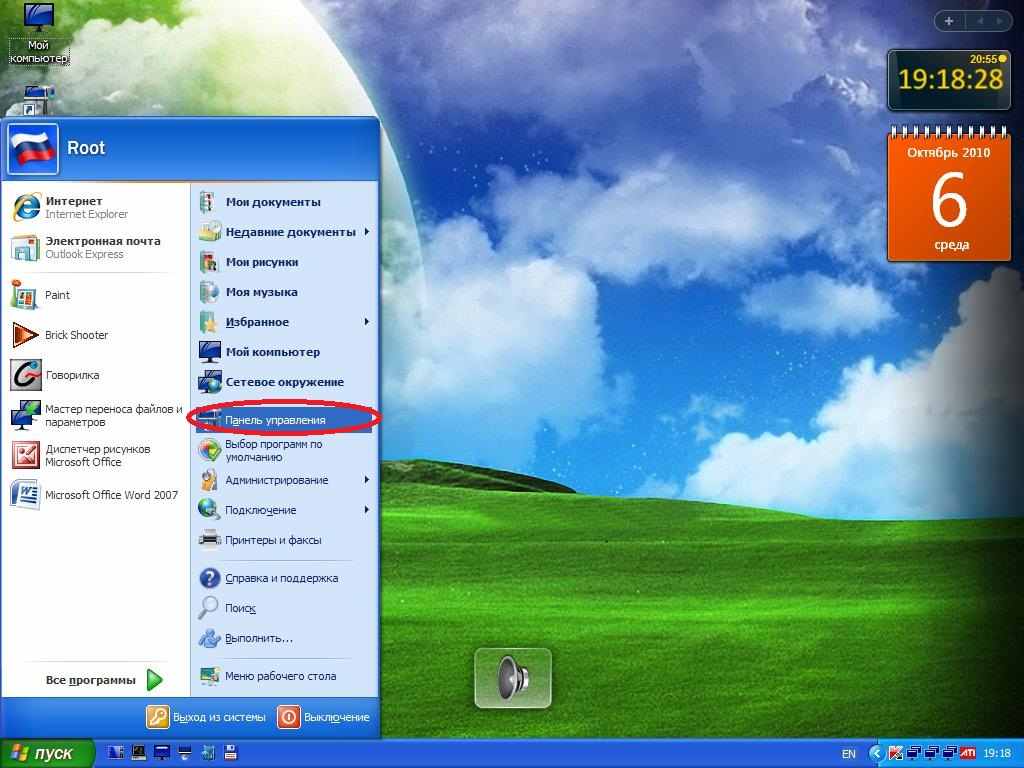This screenshot has height=768, width=1024.
Task: Open Сетевое окружение
Action: (x=285, y=382)
